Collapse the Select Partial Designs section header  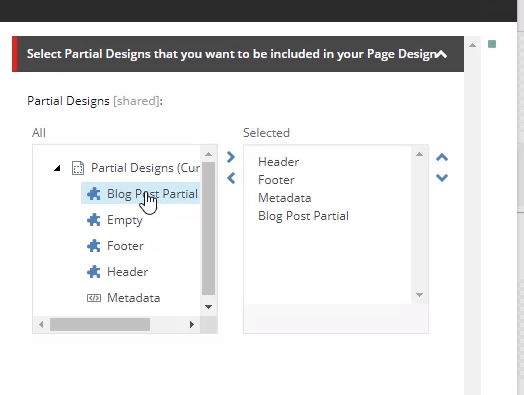pos(441,54)
